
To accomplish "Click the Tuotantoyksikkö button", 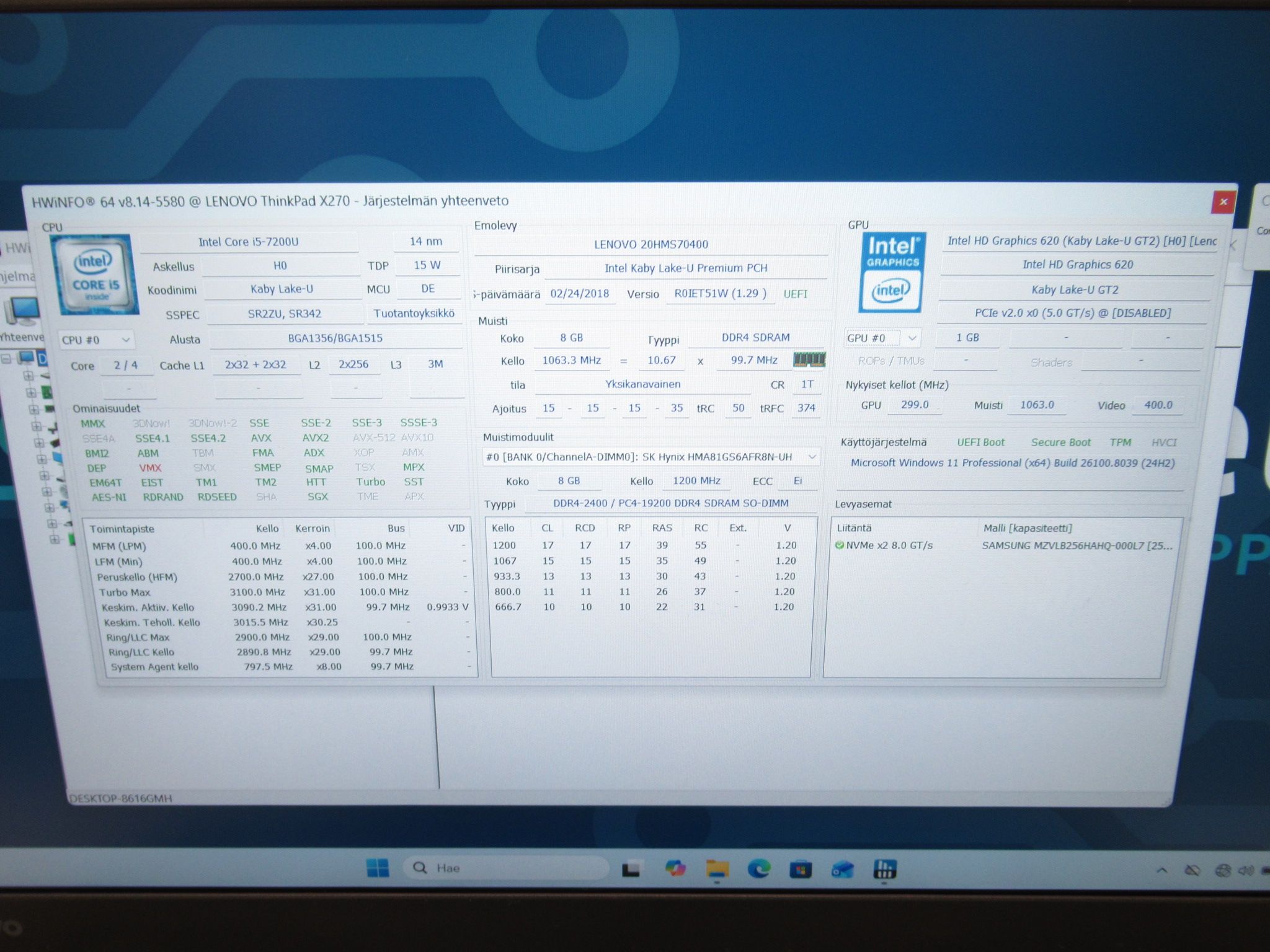I will (x=414, y=314).
